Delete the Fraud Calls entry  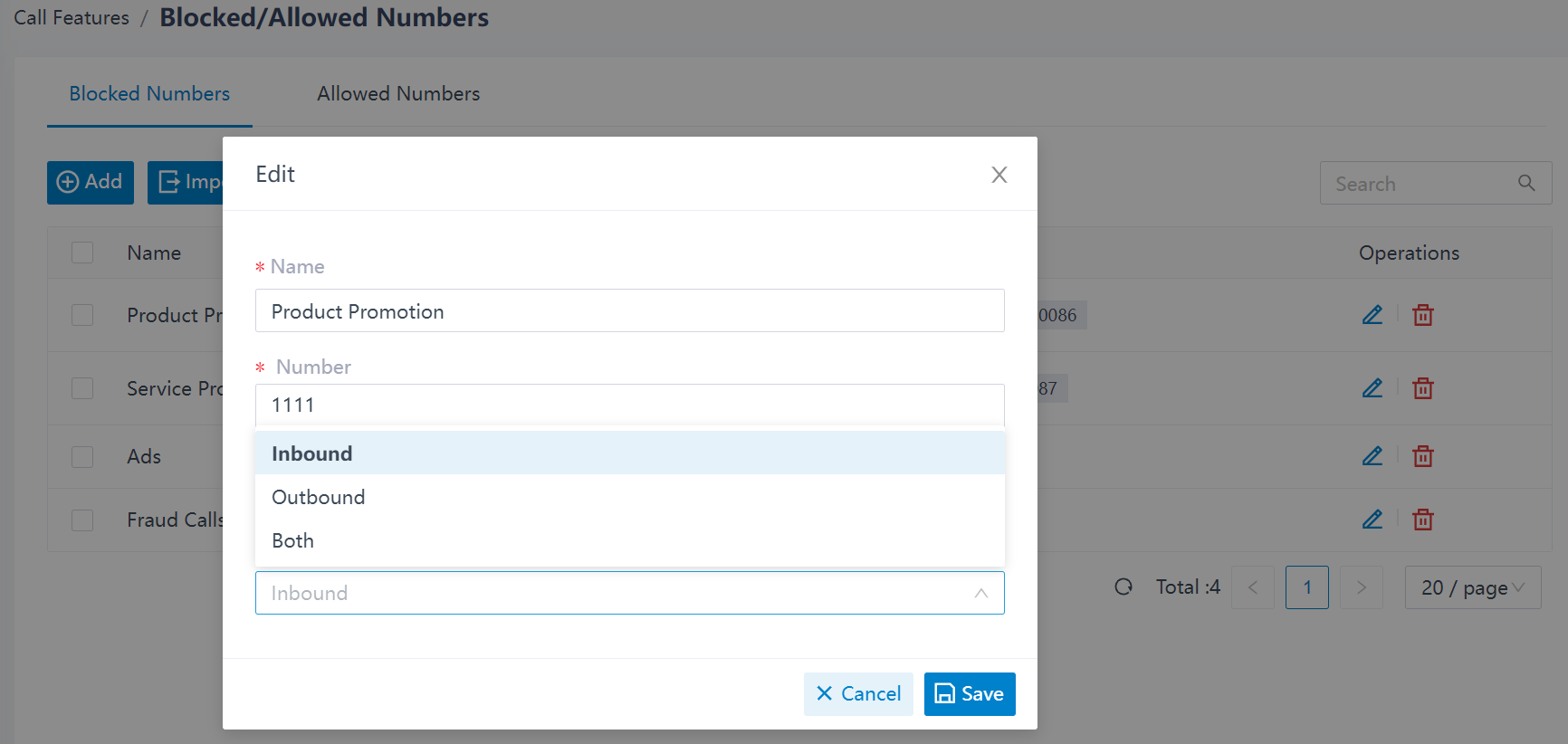pos(1423,520)
